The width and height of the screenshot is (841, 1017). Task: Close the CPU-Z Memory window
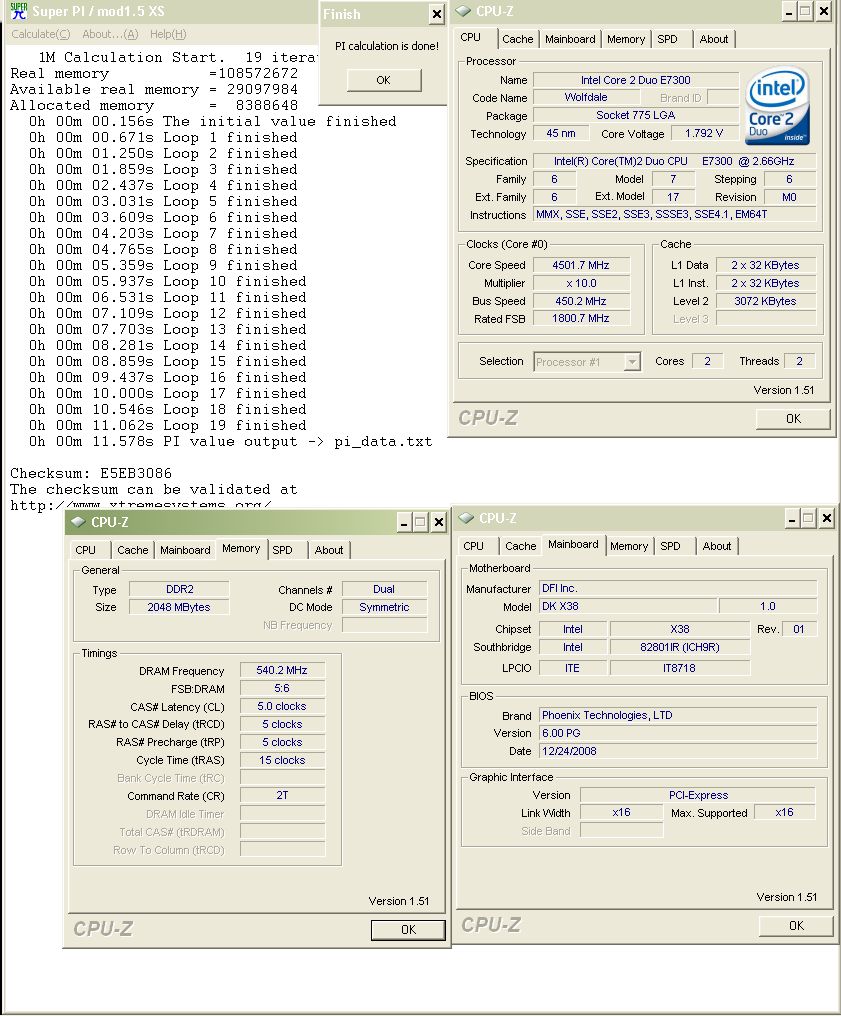tap(439, 522)
